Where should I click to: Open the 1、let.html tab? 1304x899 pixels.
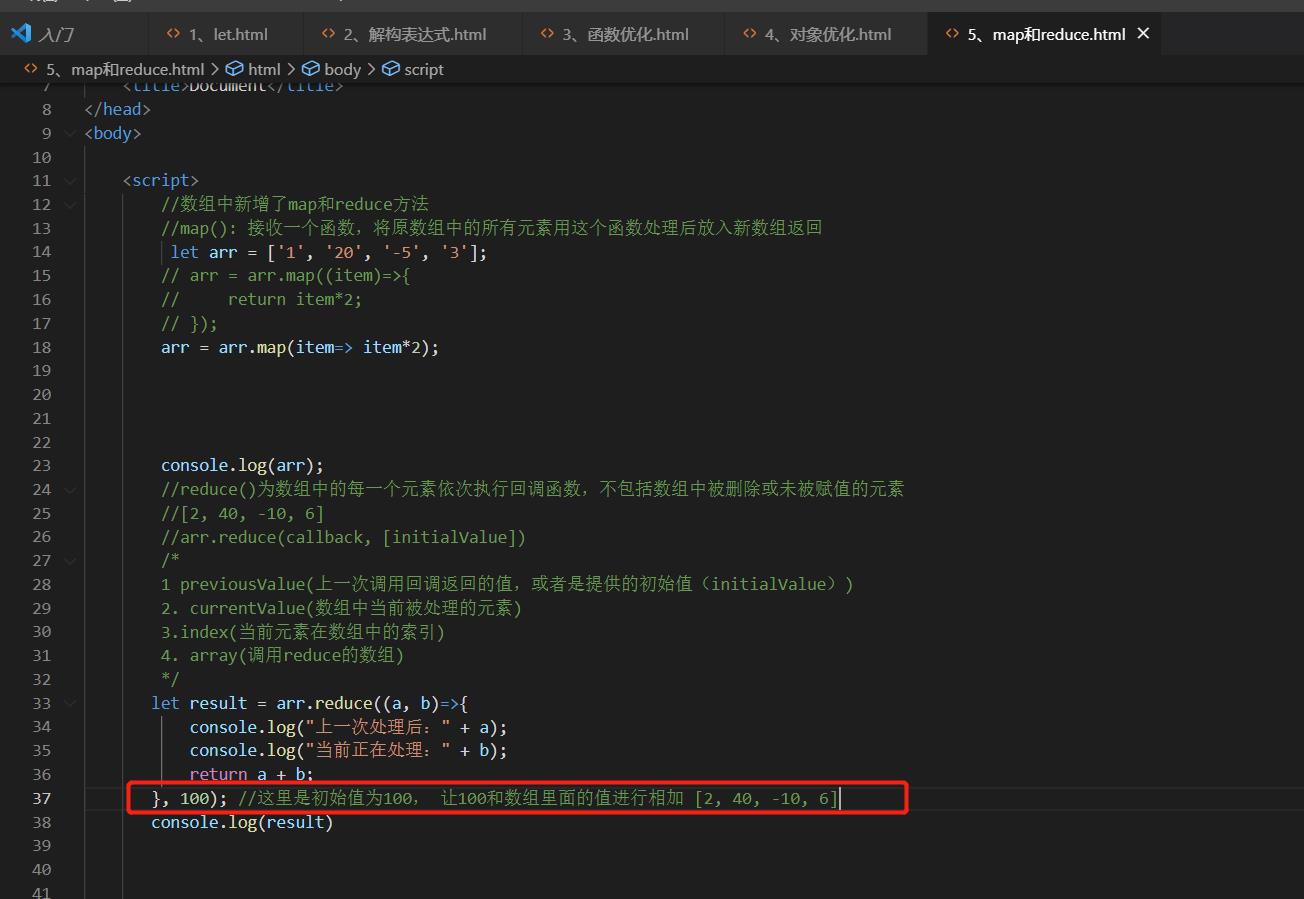click(226, 34)
